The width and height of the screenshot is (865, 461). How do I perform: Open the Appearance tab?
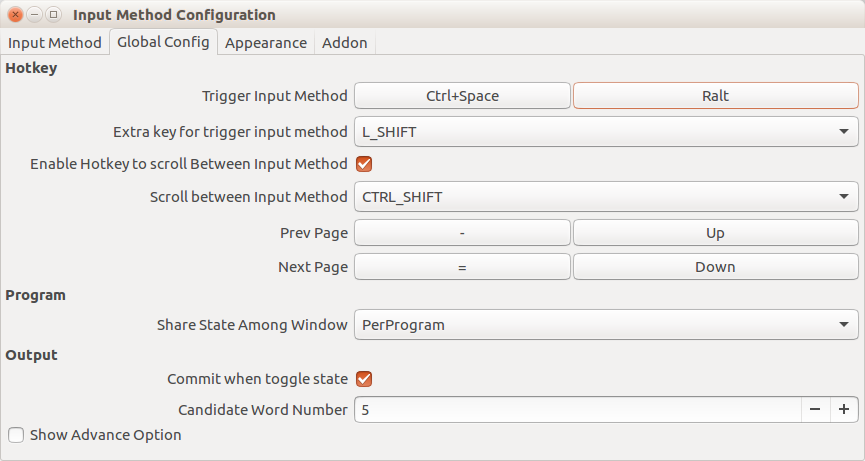(265, 43)
